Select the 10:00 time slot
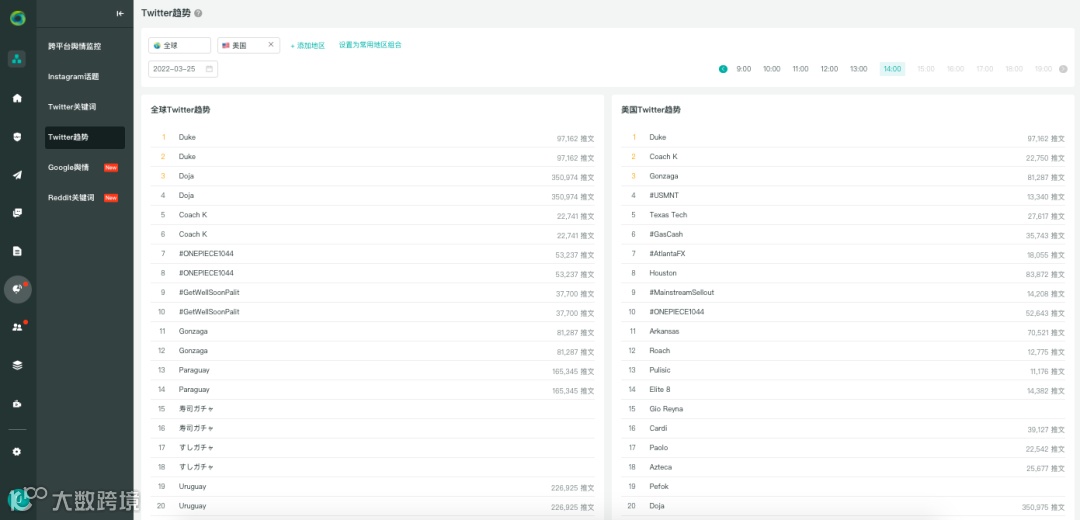Screen dimensions: 1080x520 [771, 69]
